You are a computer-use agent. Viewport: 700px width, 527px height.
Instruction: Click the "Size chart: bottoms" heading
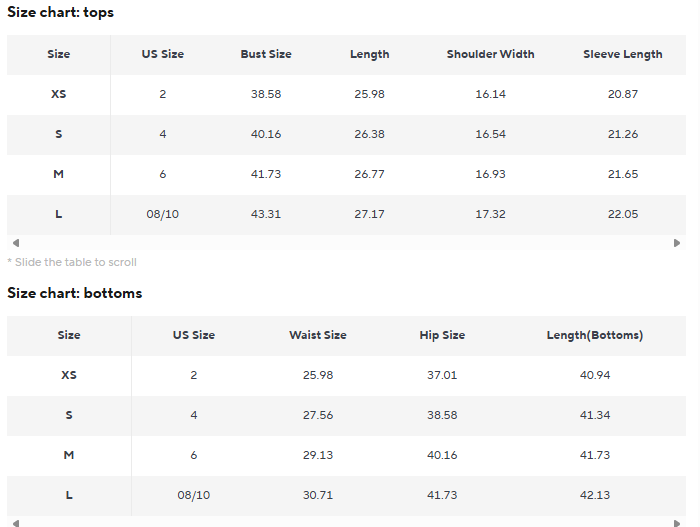click(75, 294)
